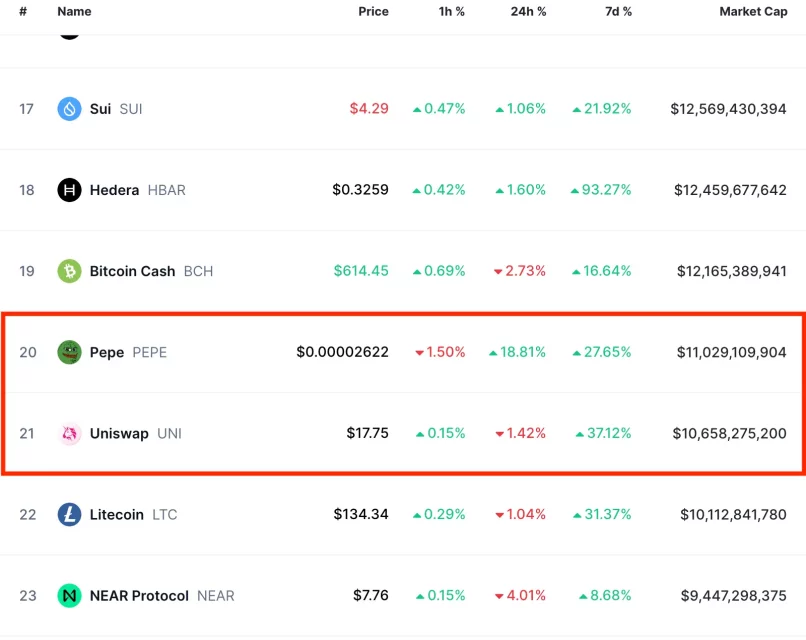Click the NEAR Protocol logo

[x=67, y=595]
